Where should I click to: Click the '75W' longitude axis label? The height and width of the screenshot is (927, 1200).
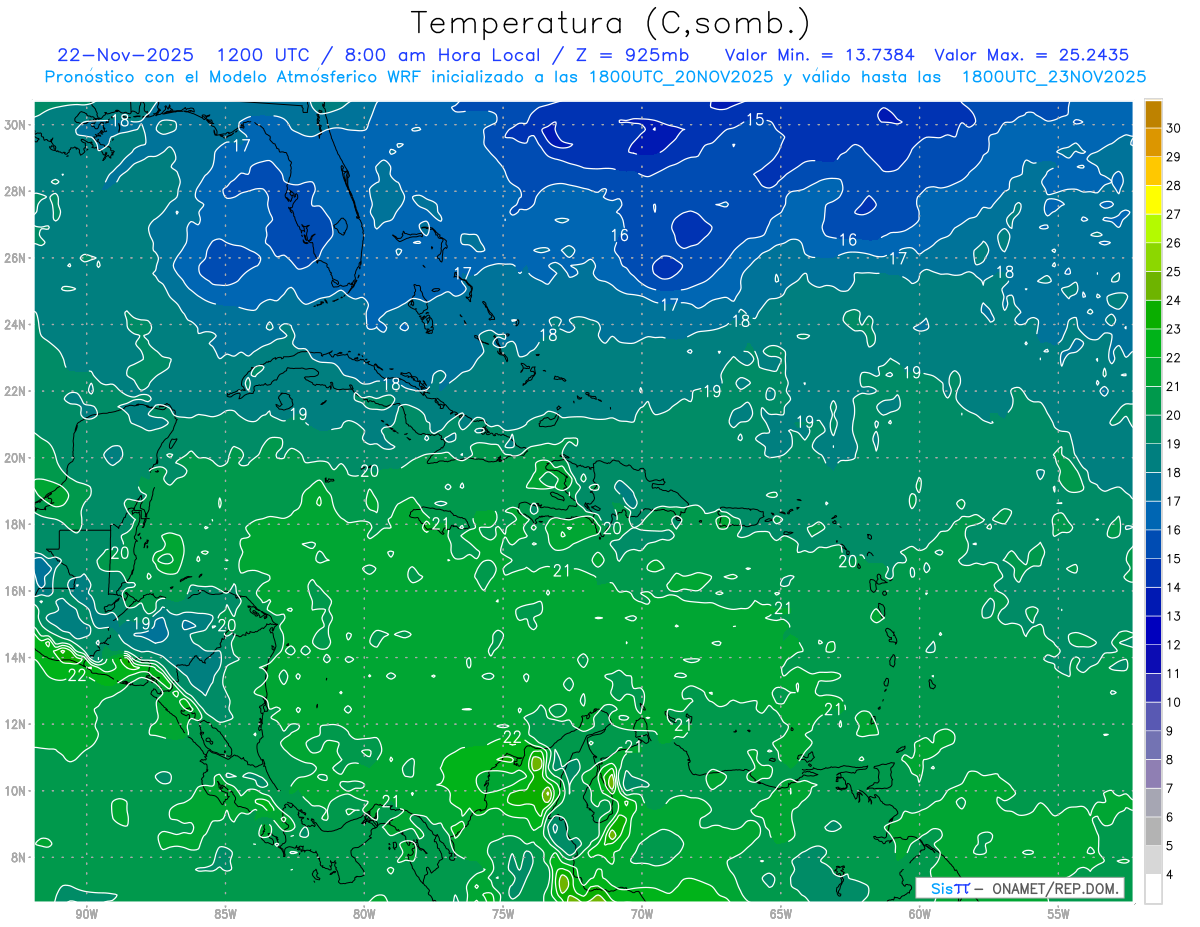click(x=503, y=914)
